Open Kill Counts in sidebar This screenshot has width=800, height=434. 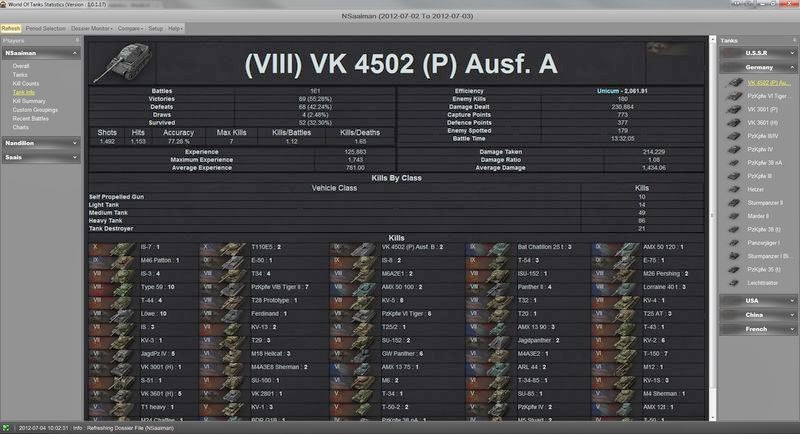pos(26,84)
